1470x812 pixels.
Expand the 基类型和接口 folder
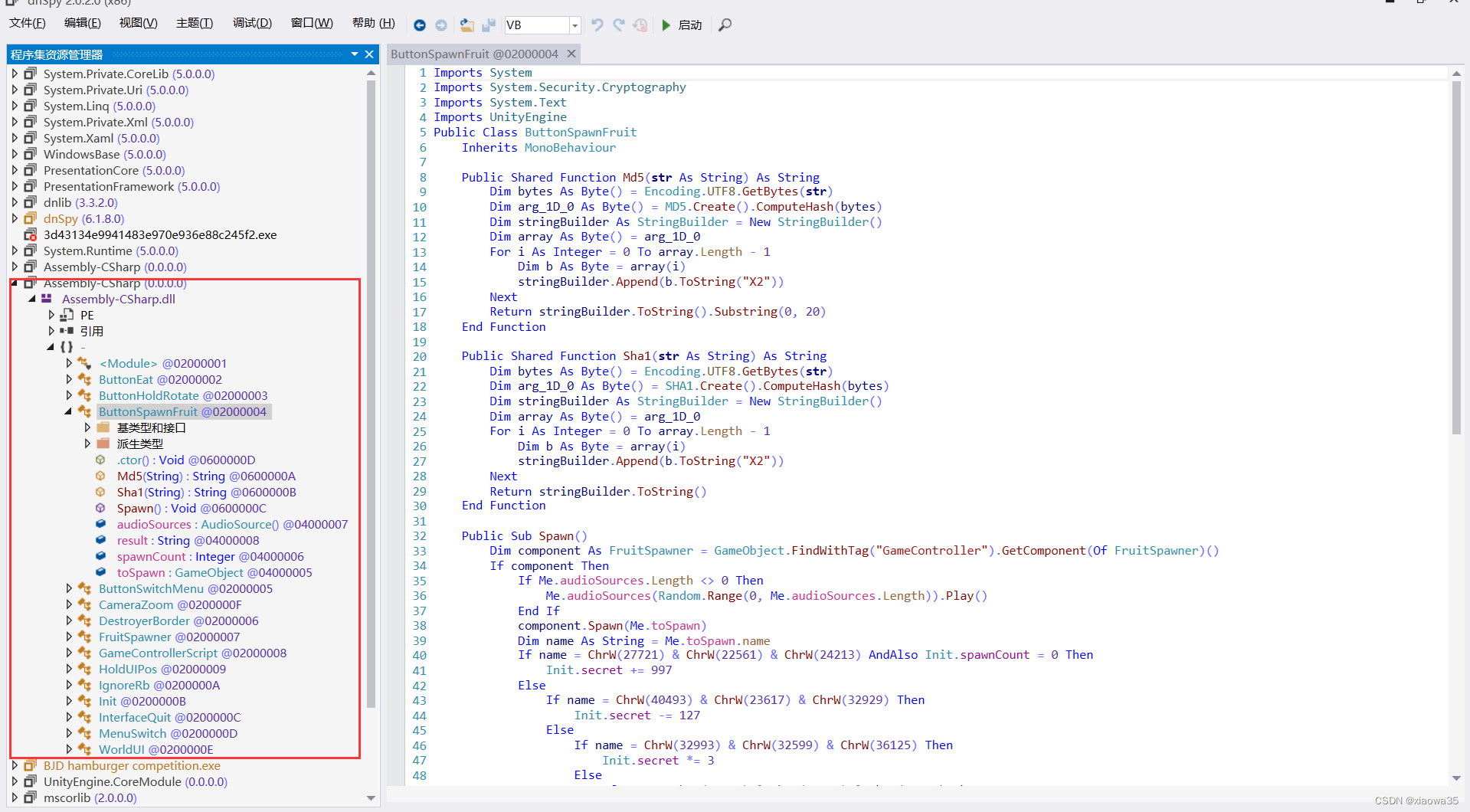tap(87, 427)
